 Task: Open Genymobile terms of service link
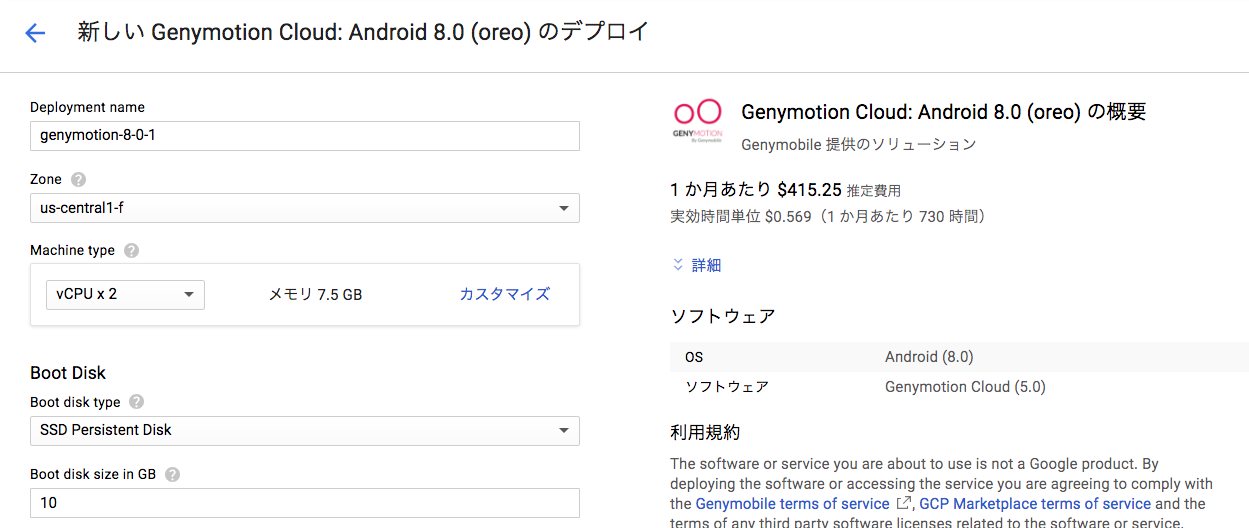click(x=792, y=503)
